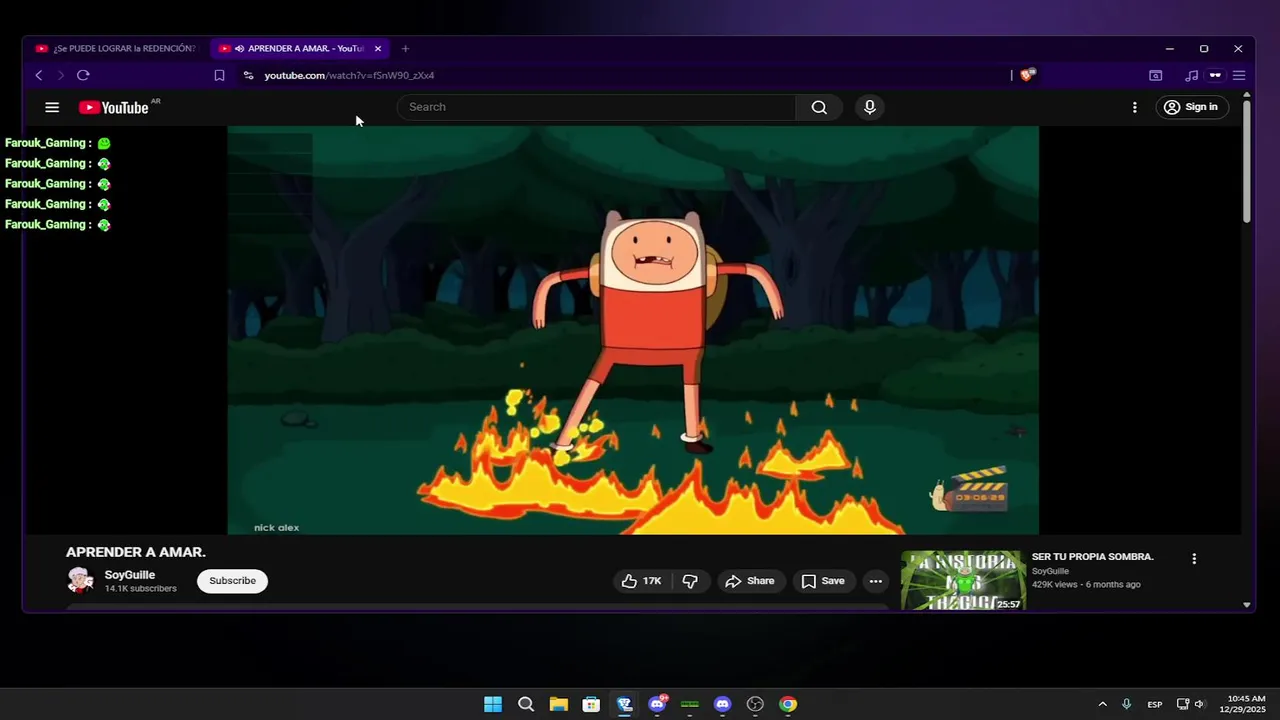Open Windows taskbar search
The width and height of the screenshot is (1280, 720).
tap(526, 704)
